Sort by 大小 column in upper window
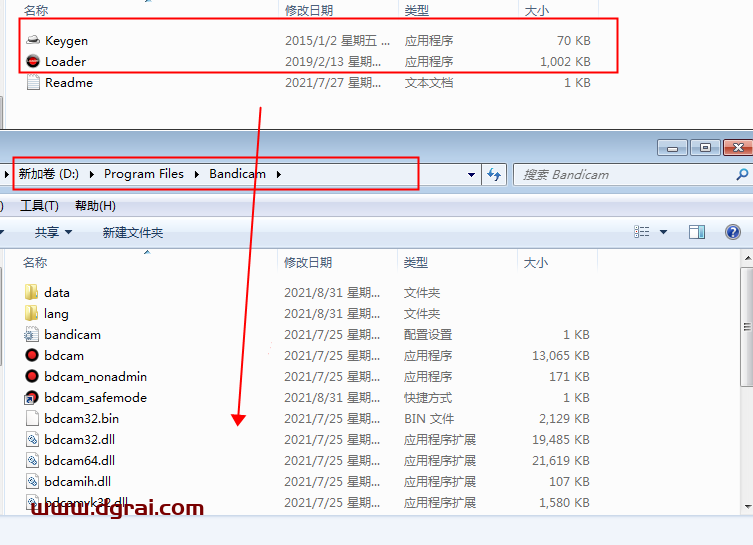The height and width of the screenshot is (545, 753). pyautogui.click(x=537, y=10)
